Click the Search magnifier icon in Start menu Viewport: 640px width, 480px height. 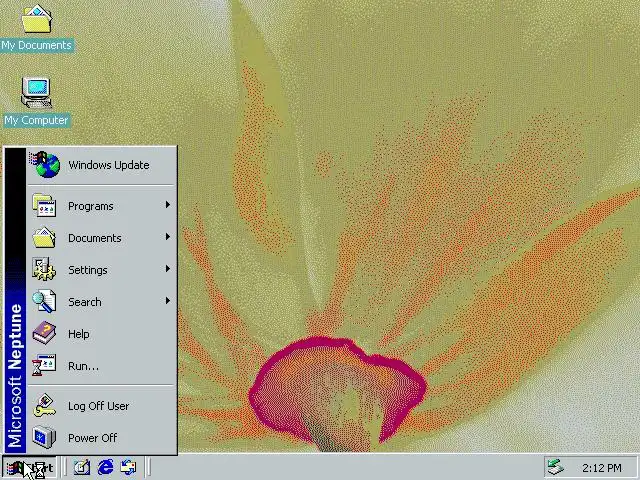click(44, 301)
